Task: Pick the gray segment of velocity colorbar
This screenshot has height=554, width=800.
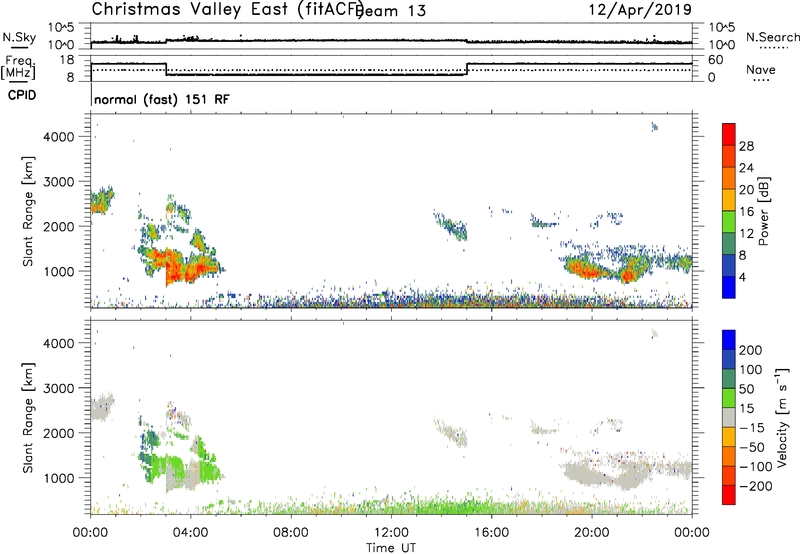Action: pyautogui.click(x=729, y=417)
